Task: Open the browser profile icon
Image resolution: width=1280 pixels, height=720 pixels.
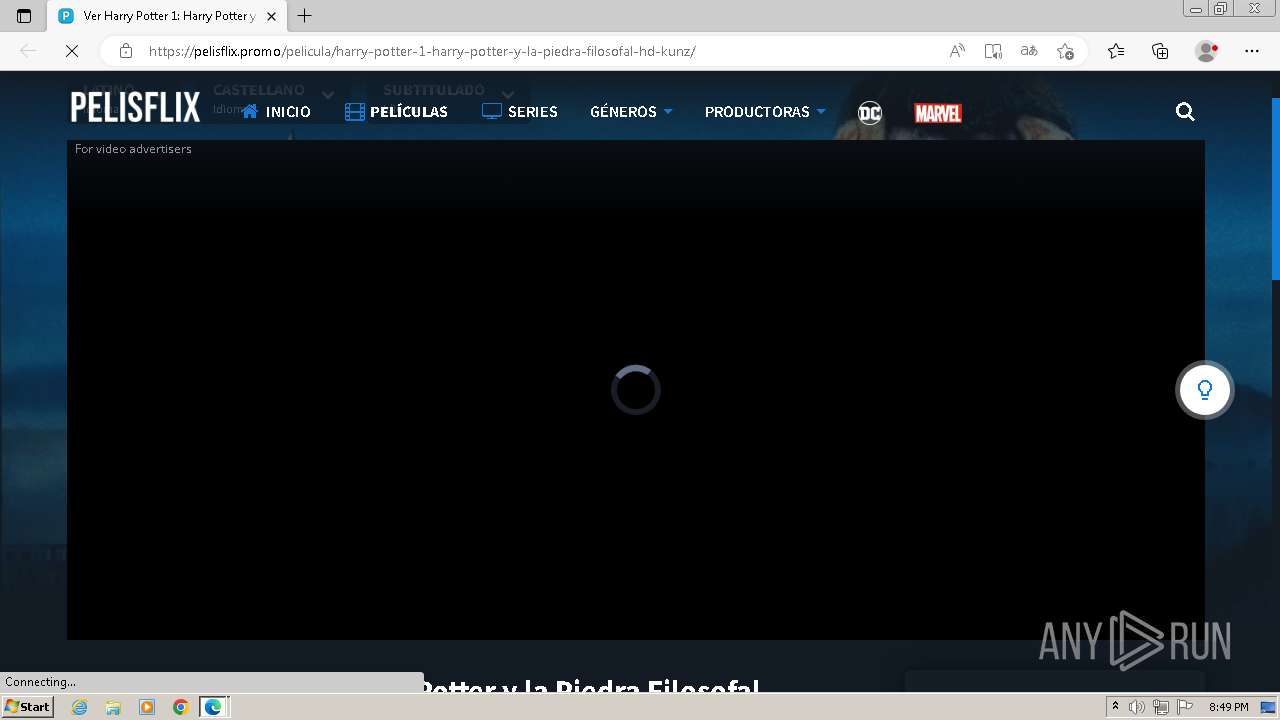Action: 1206,51
